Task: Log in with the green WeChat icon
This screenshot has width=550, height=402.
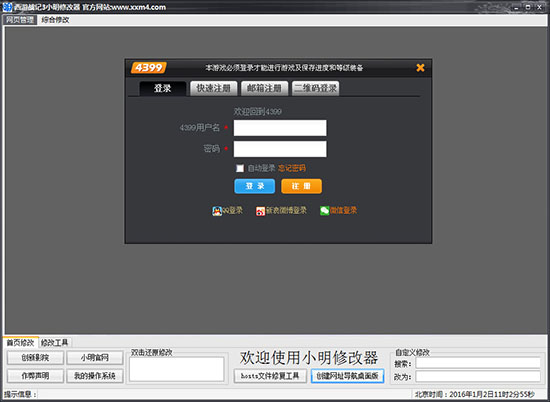Action: click(x=324, y=210)
